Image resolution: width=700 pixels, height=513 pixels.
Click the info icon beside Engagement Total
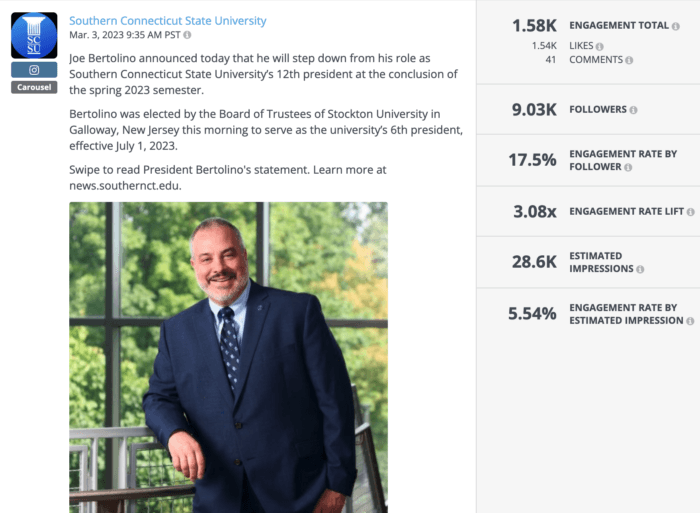click(x=675, y=25)
